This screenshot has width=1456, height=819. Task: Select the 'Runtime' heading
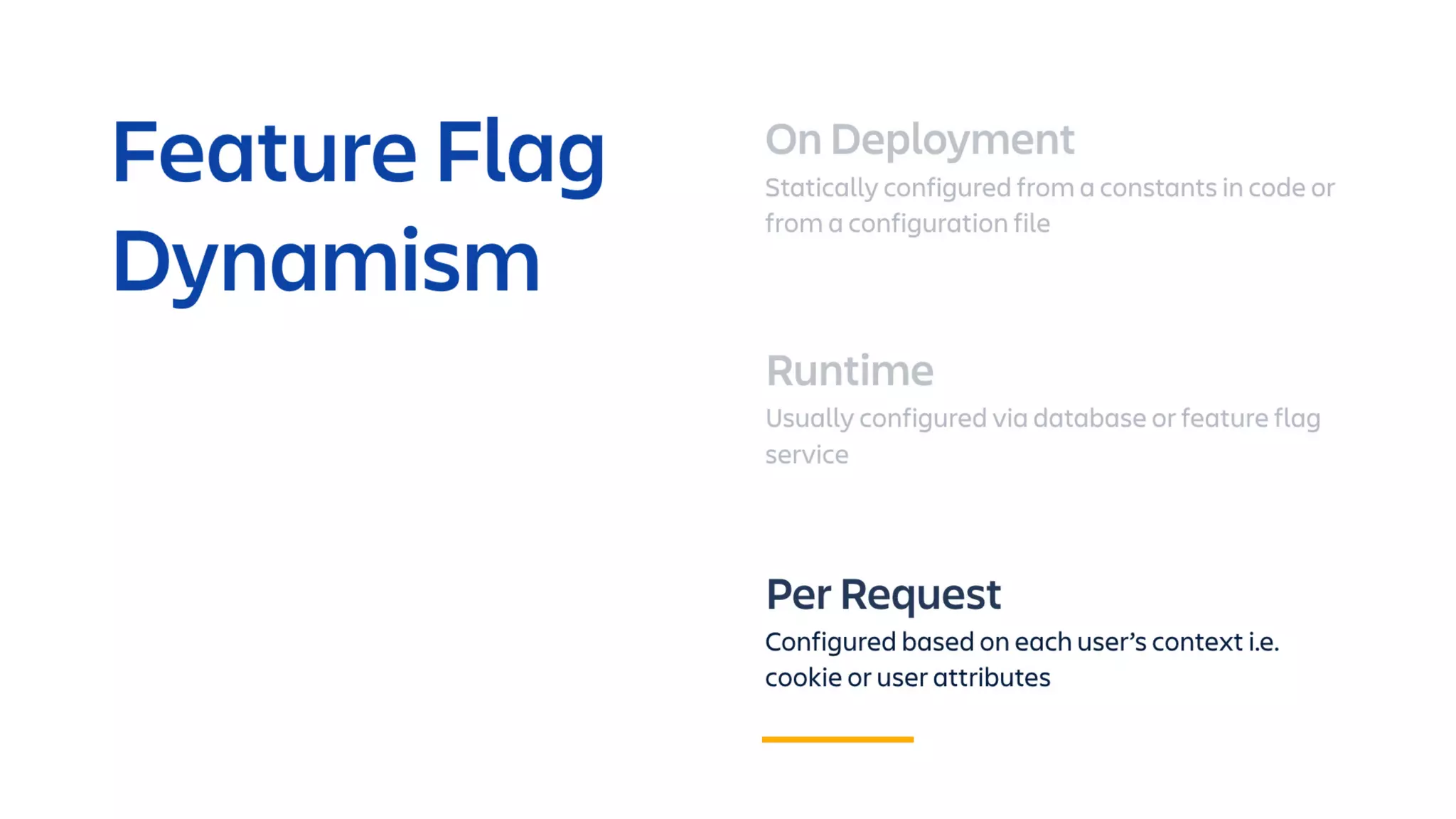(850, 370)
